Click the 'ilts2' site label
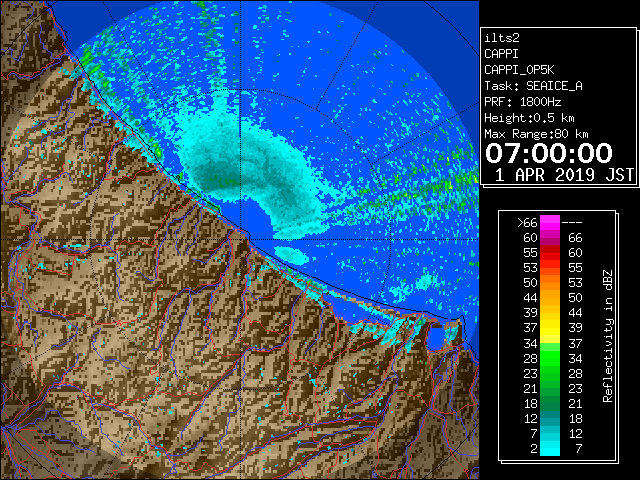 click(502, 38)
